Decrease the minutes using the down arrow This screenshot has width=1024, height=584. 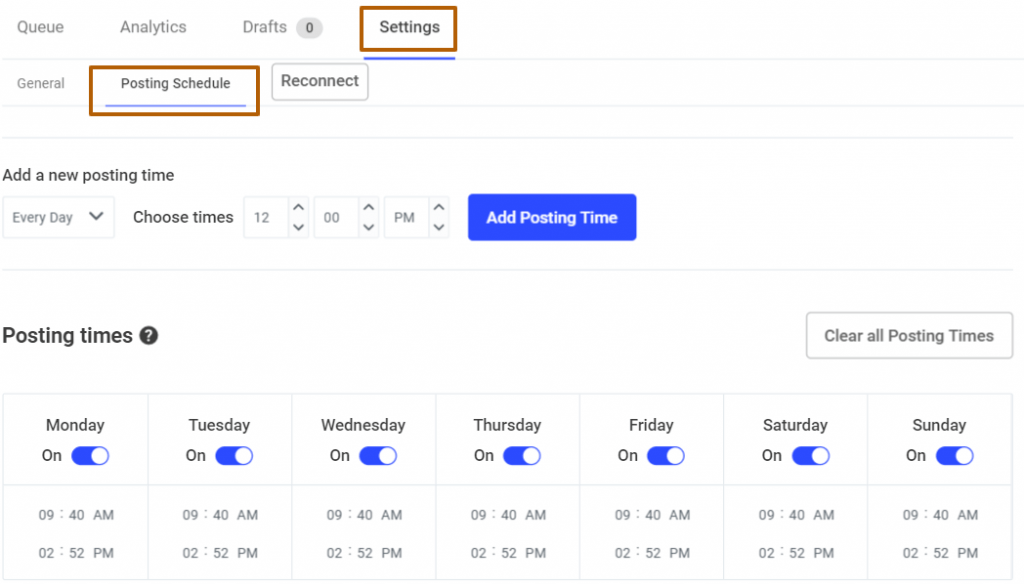[369, 227]
